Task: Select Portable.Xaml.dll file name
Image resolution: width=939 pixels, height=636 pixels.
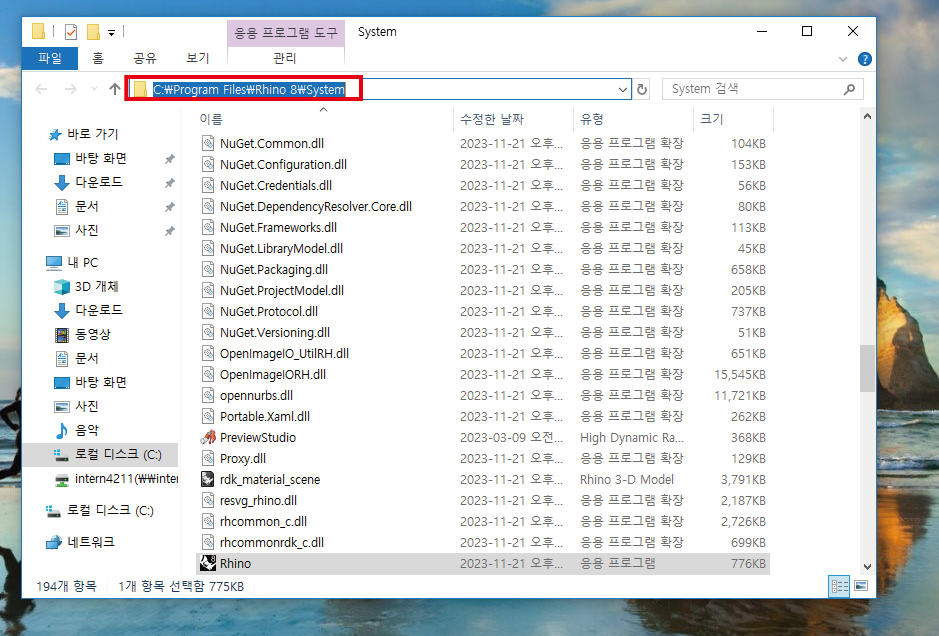Action: pyautogui.click(x=265, y=416)
